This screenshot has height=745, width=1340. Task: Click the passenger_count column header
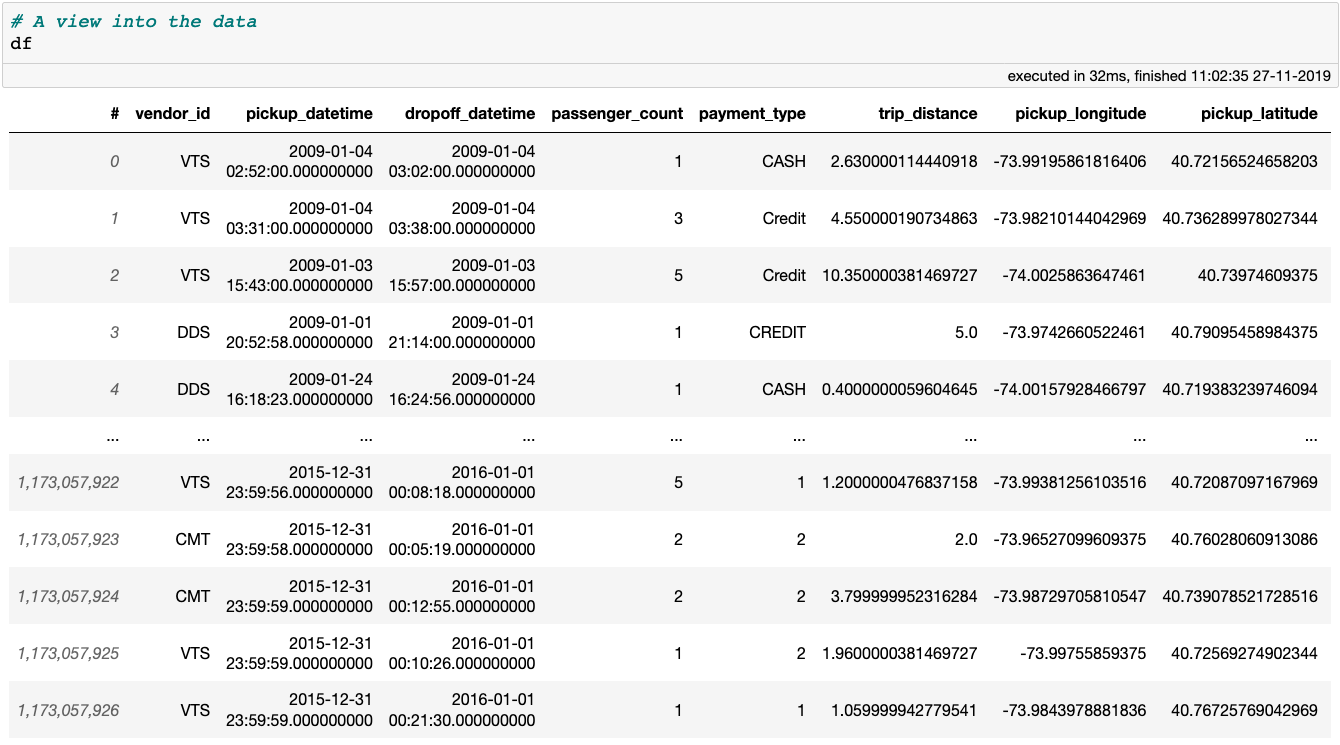(x=617, y=114)
